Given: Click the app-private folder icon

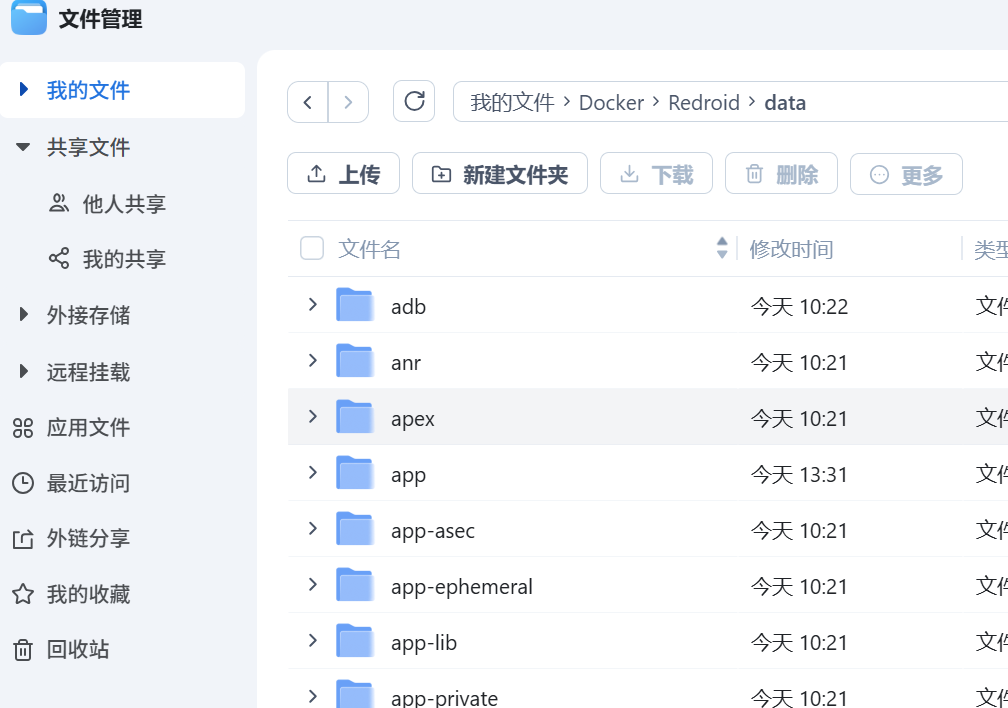Looking at the screenshot, I should [x=355, y=694].
